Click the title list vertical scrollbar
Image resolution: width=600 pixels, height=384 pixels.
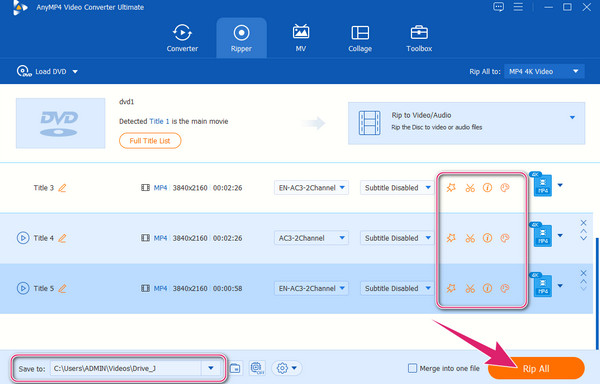[597, 293]
